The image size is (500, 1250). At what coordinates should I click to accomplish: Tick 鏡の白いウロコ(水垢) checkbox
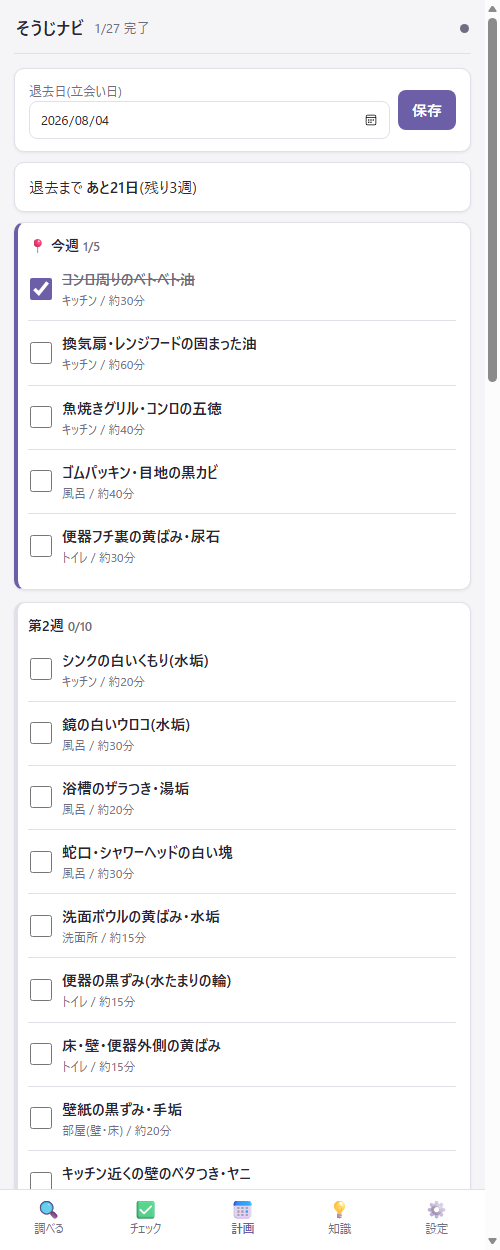(x=41, y=733)
